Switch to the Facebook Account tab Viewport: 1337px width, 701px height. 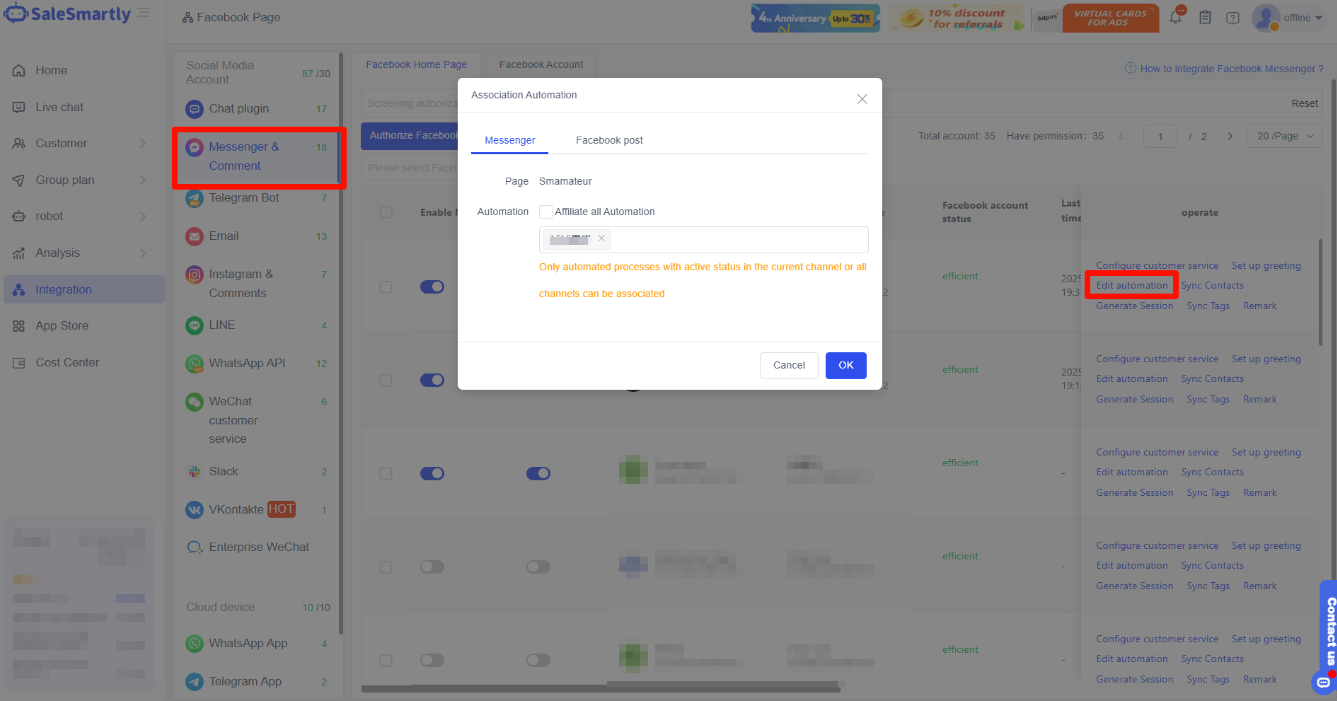coord(541,65)
